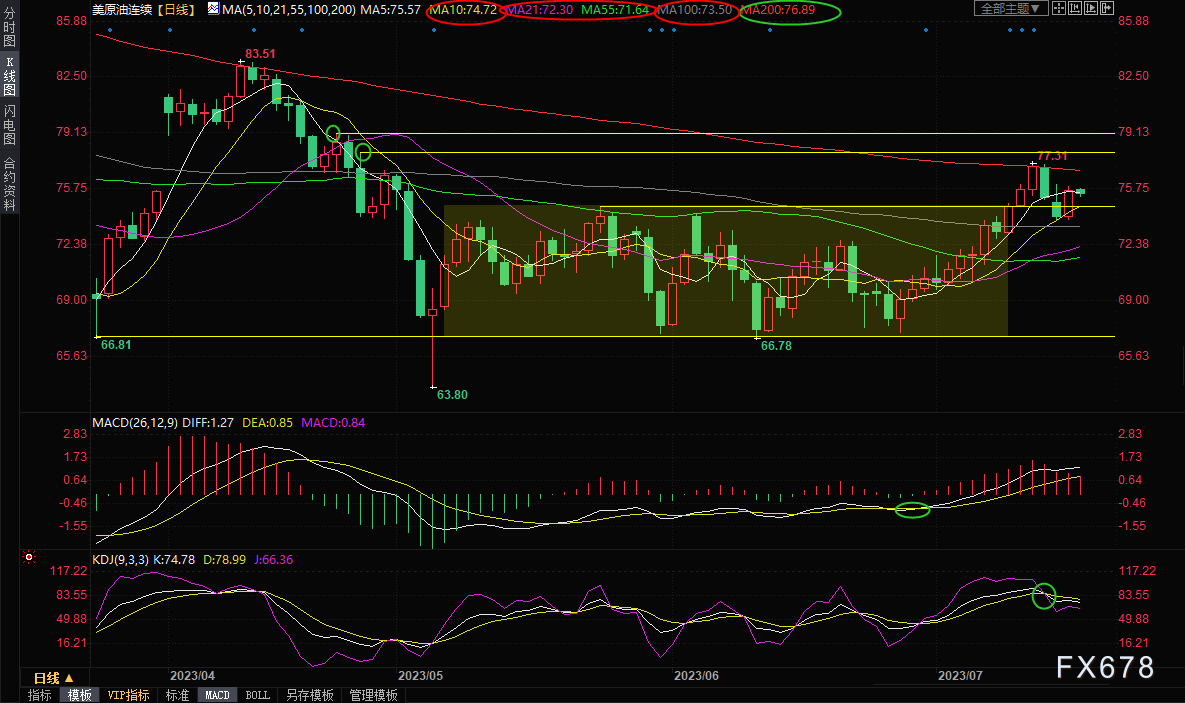
Task: Open the 闪电图 side tab
Action: (9, 125)
